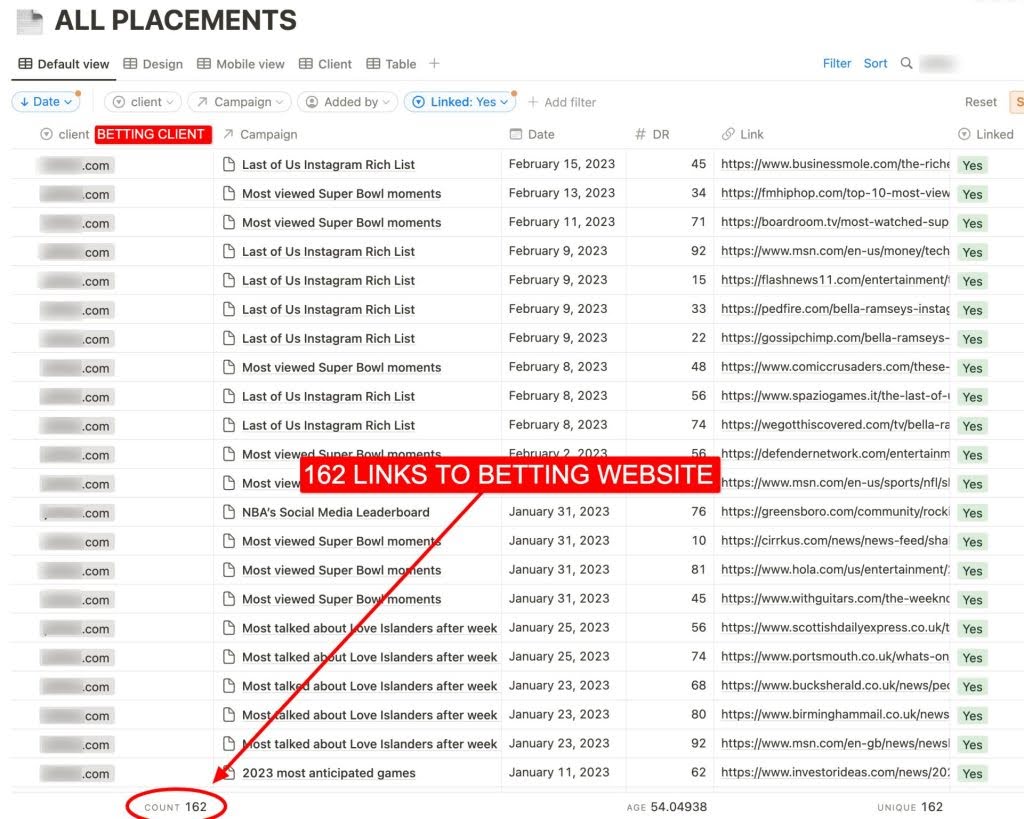Open the investorideas.com link
1024x819 pixels.
click(835, 772)
